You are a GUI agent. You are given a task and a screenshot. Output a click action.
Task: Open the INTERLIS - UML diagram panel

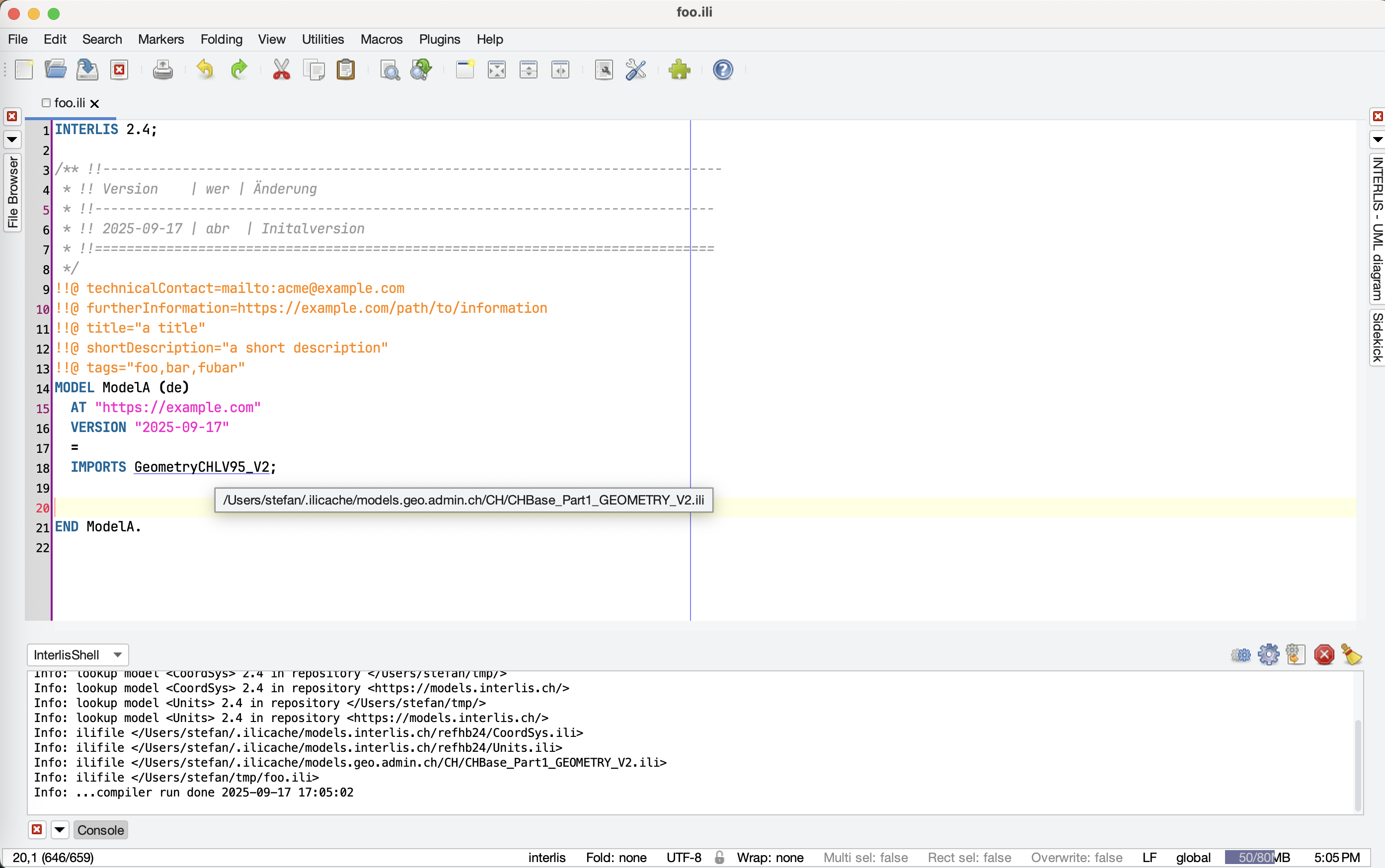[1378, 228]
